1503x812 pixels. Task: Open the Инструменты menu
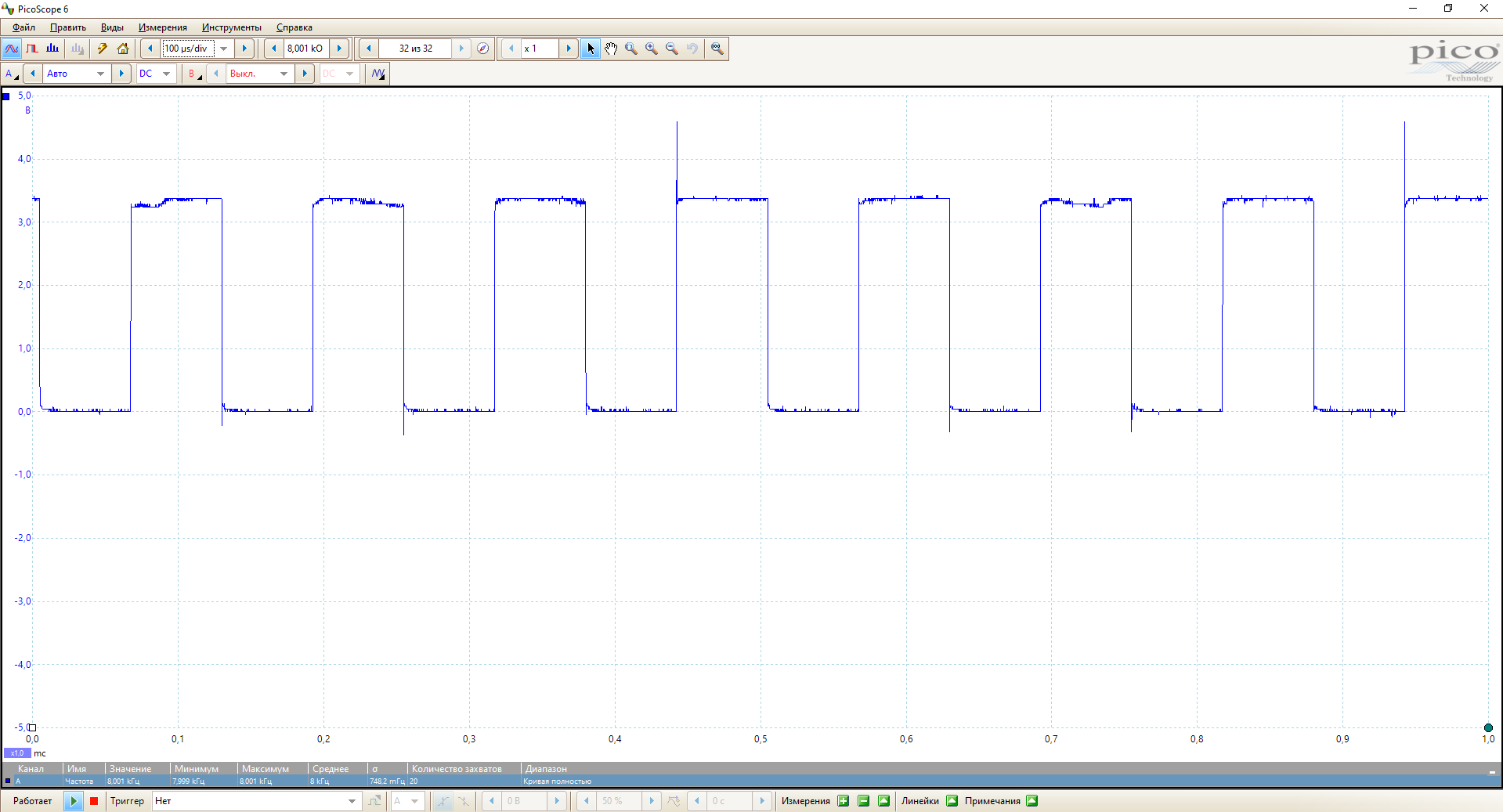tap(232, 27)
